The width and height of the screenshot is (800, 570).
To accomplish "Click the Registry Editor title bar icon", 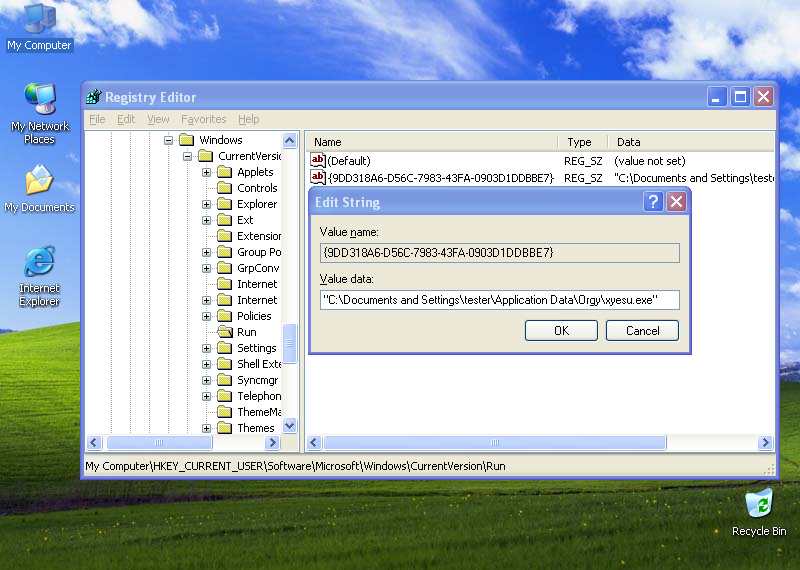I will point(94,97).
